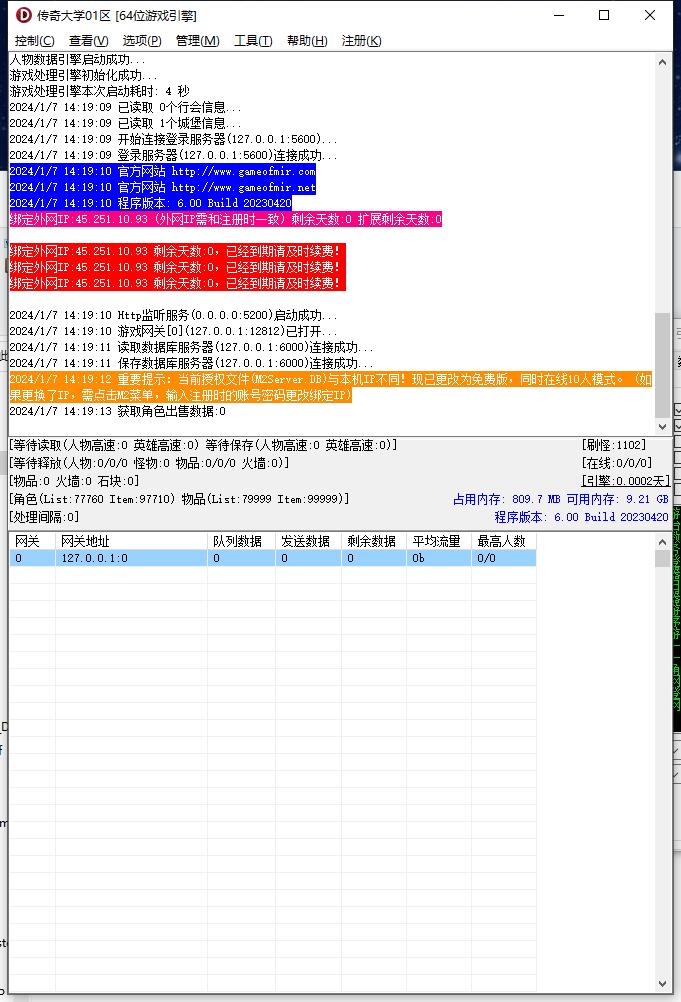Minimize the 传奇大学01区 window
Screen dimensions: 681x1002
point(559,15)
